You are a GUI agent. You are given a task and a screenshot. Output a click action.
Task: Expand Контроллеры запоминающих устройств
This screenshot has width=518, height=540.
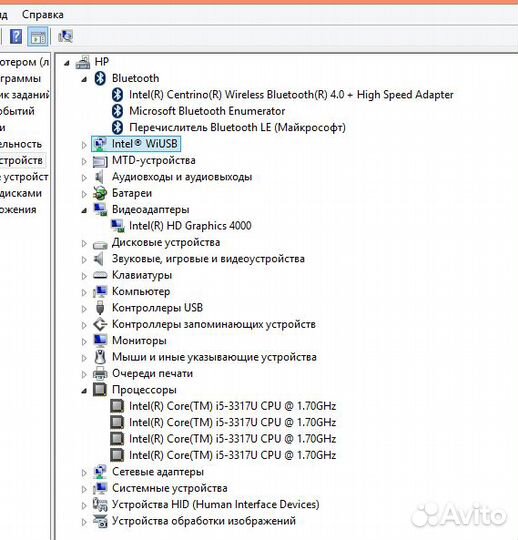[84, 325]
